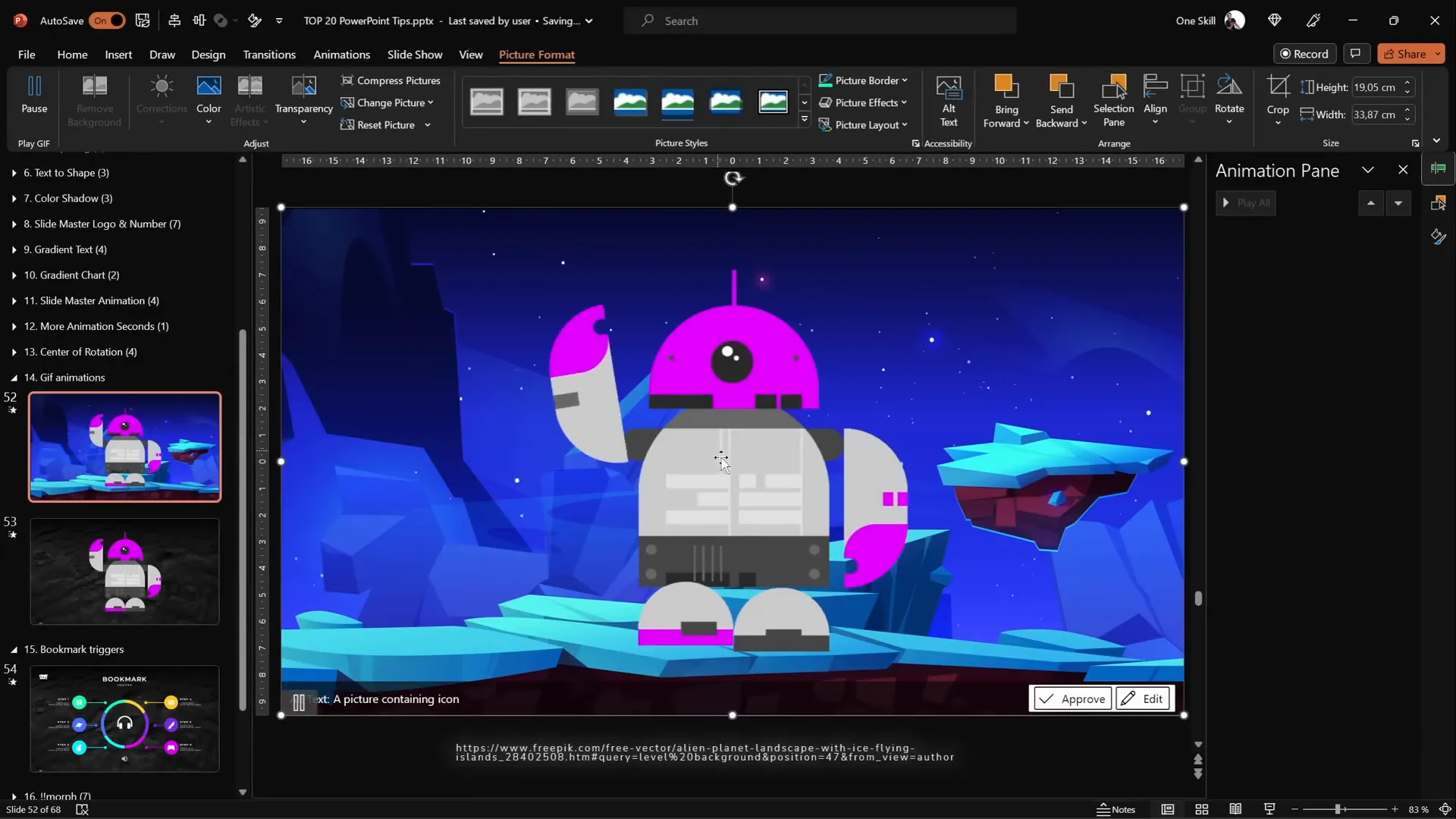Click the rotation handle above the picture
This screenshot has height=819, width=1456.
(x=733, y=178)
